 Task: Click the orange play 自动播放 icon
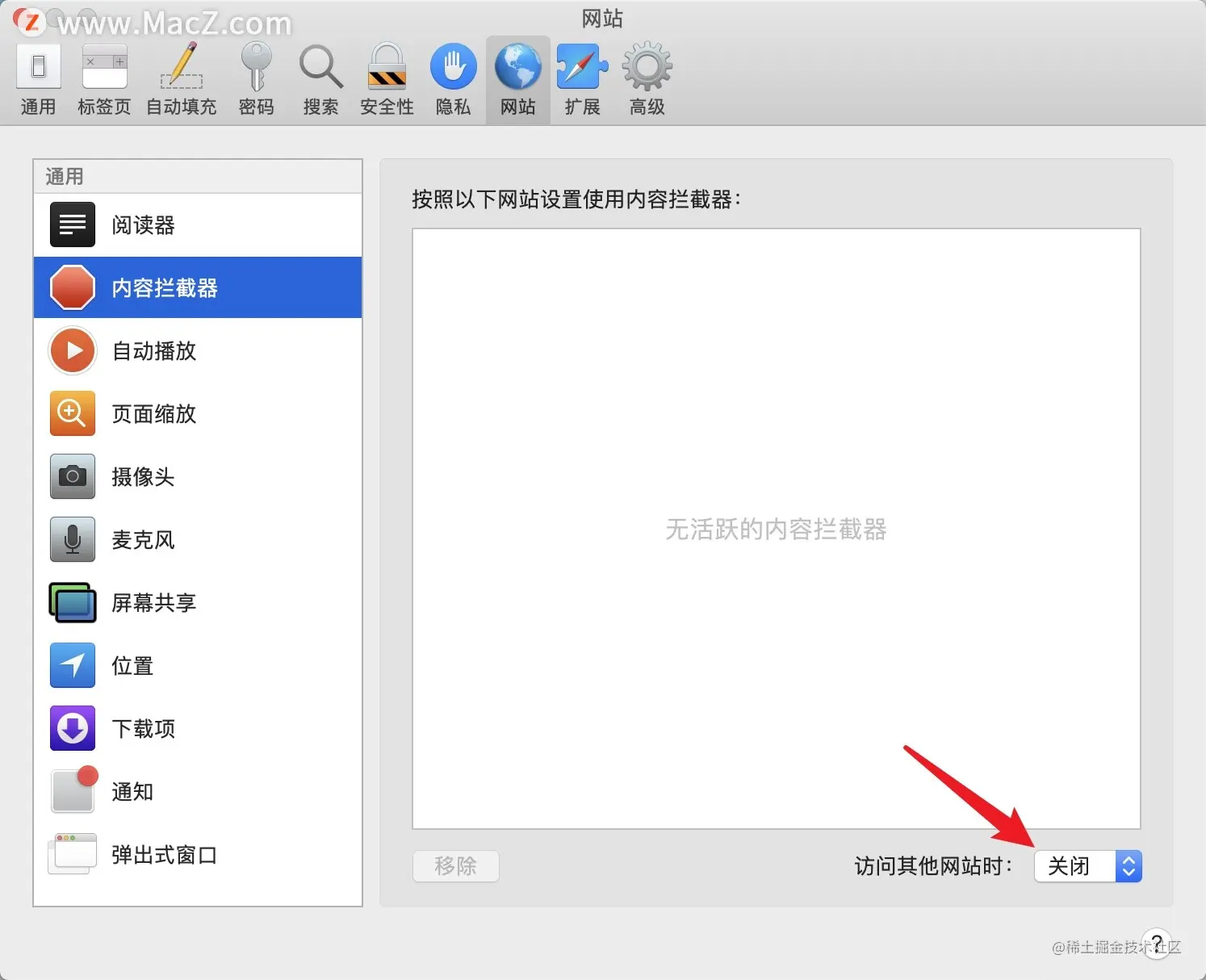pyautogui.click(x=73, y=350)
